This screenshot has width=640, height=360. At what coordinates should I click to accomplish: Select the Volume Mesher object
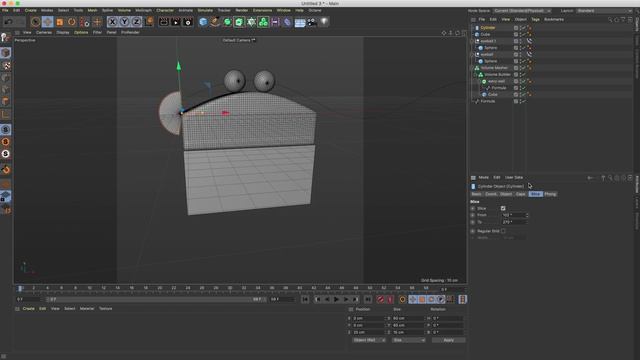[x=494, y=68]
